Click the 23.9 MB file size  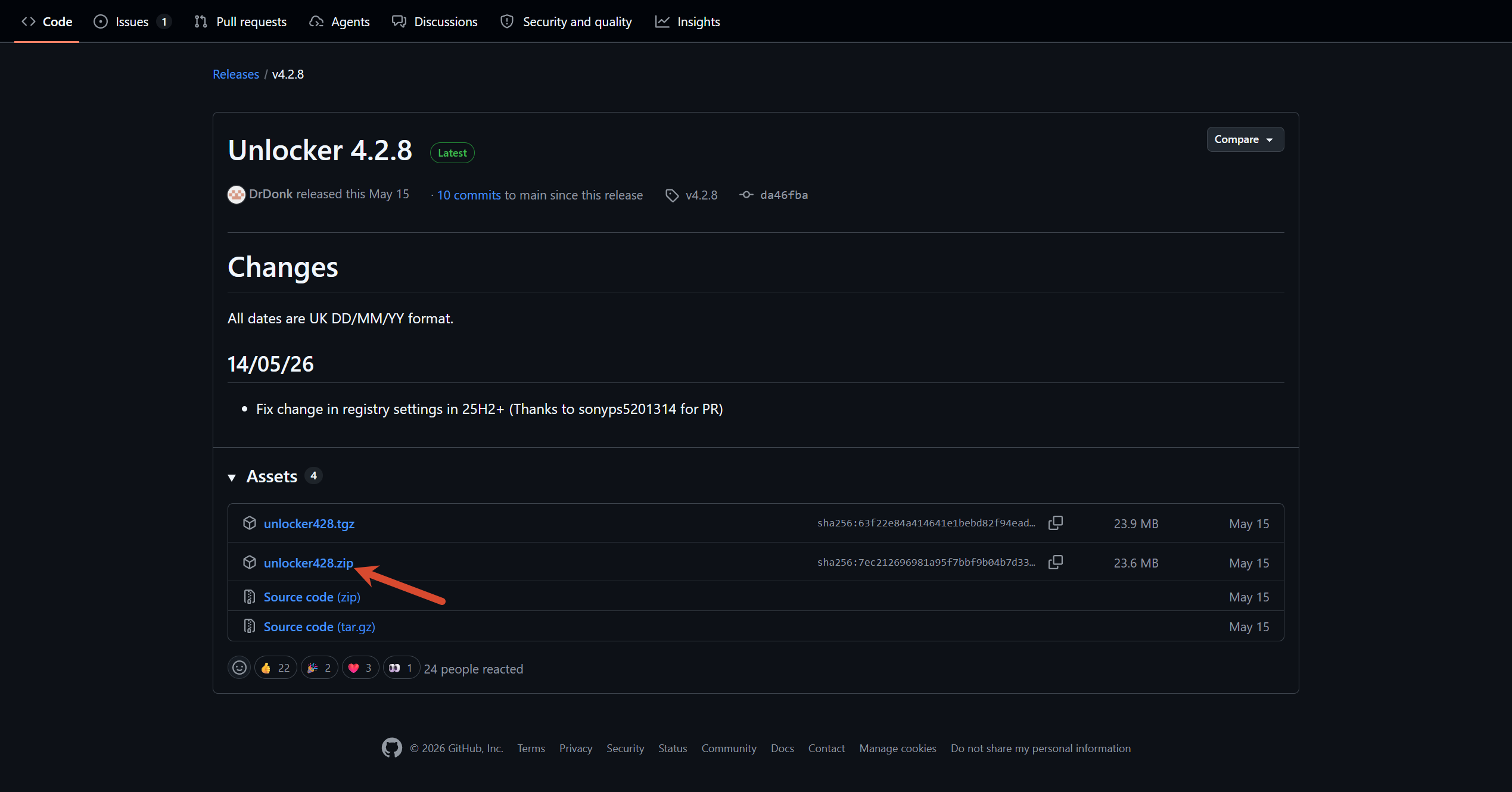click(x=1136, y=523)
